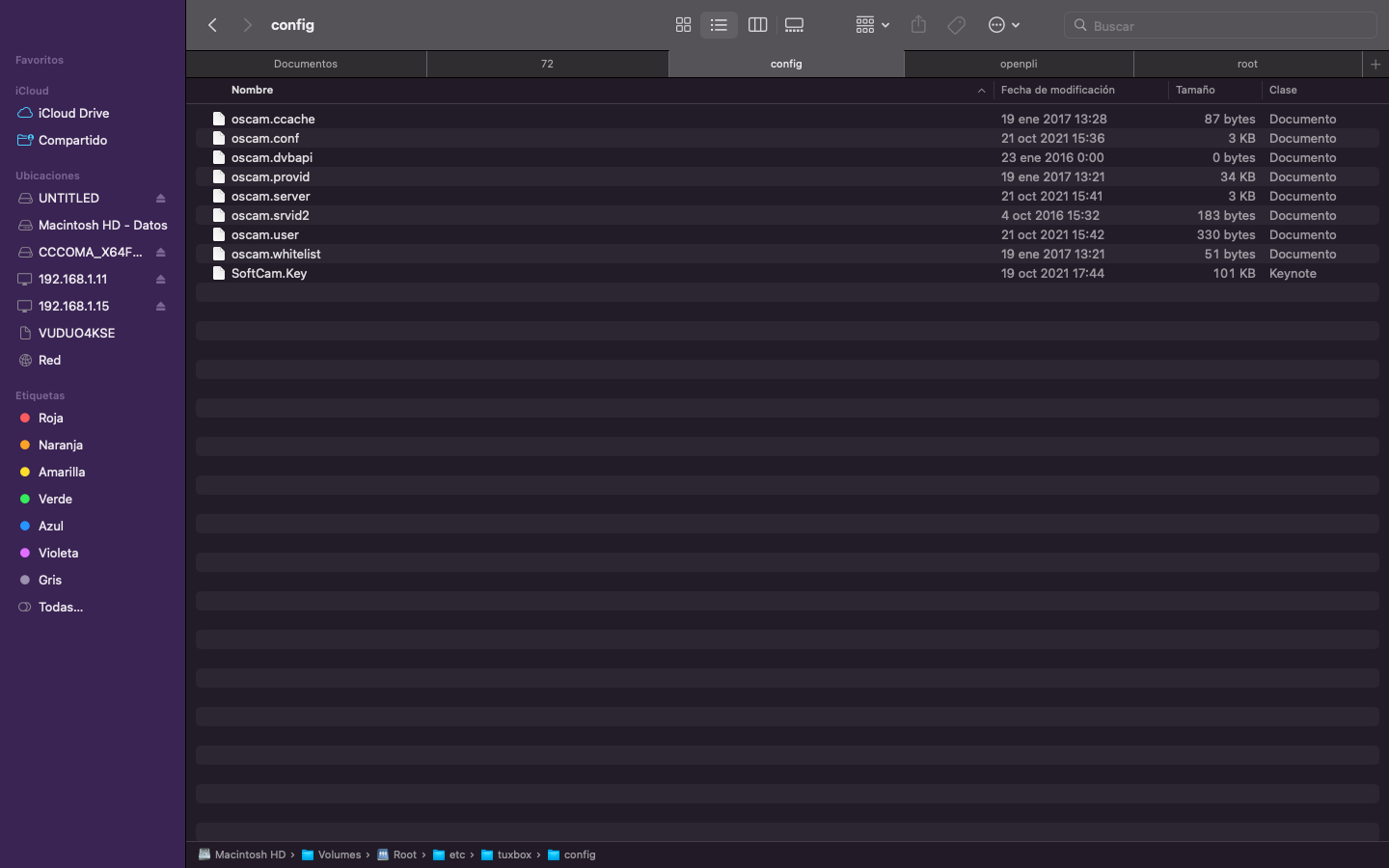Select the SoftCam.Key file
This screenshot has width=1389, height=868.
(x=269, y=273)
